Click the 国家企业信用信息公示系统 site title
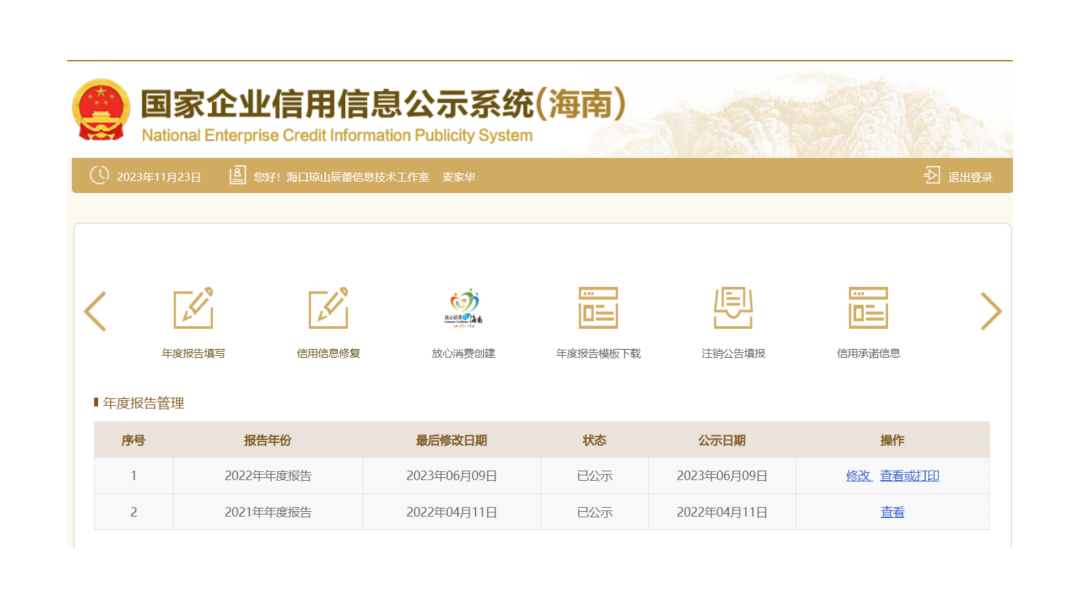The width and height of the screenshot is (1080, 608). tap(383, 104)
